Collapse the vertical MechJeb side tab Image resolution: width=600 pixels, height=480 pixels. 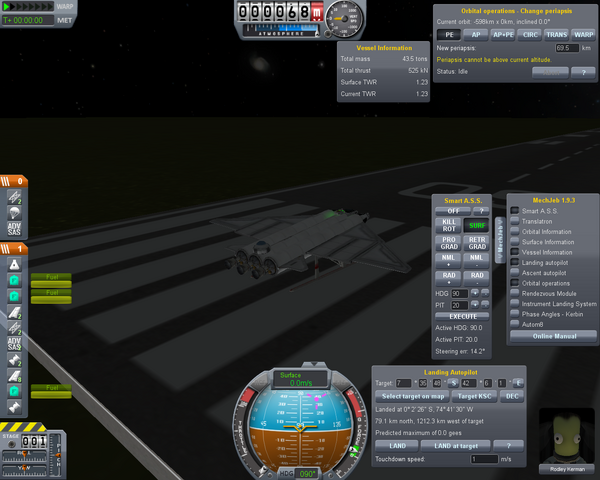pos(500,240)
